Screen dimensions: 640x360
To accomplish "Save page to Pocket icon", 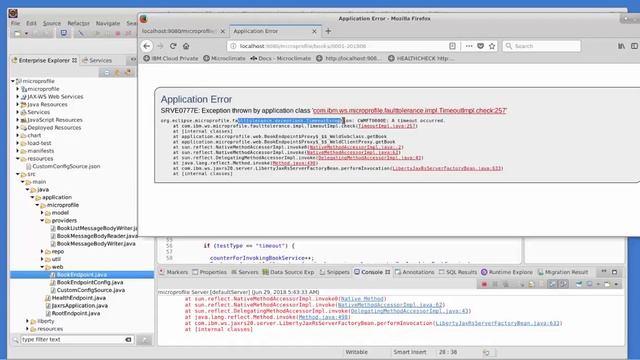I will 480,46.
